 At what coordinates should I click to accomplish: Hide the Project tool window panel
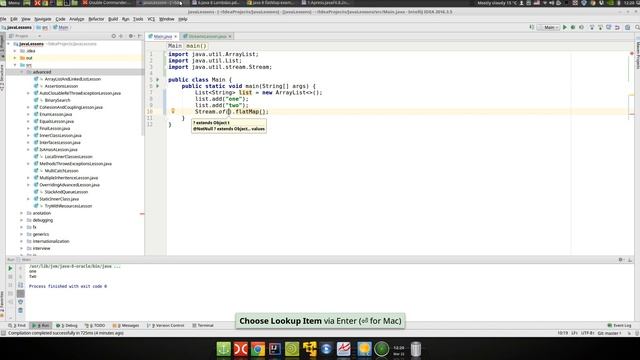[x=140, y=36]
